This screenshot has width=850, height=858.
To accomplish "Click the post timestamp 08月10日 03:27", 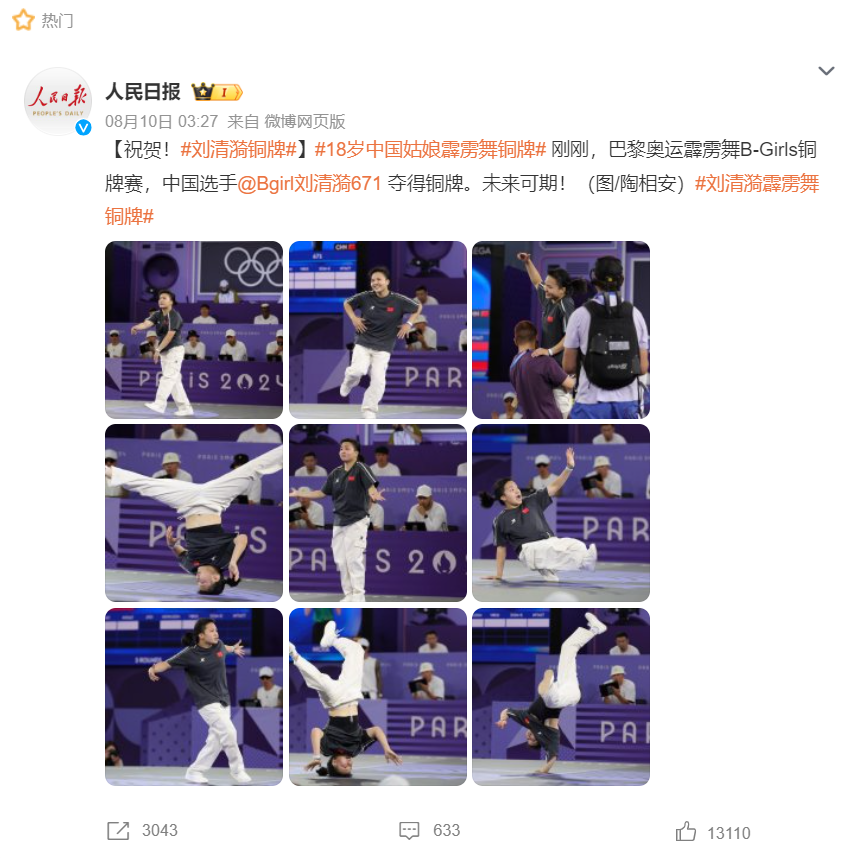I will (161, 121).
